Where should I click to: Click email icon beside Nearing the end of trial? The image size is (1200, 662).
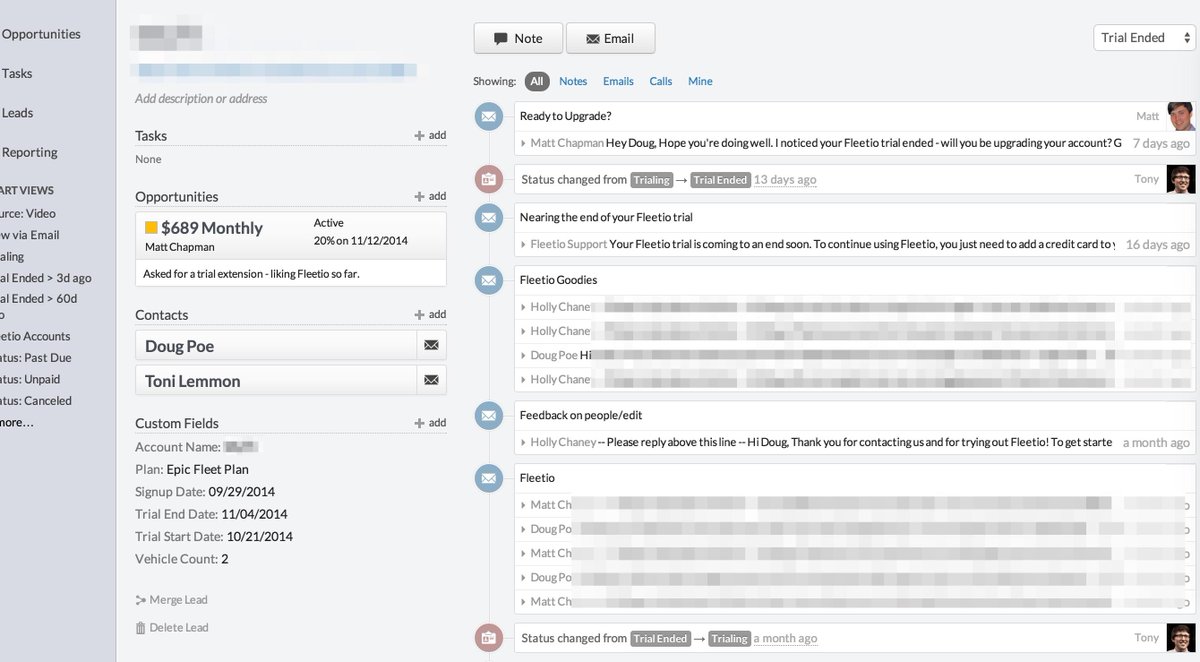pyautogui.click(x=488, y=217)
